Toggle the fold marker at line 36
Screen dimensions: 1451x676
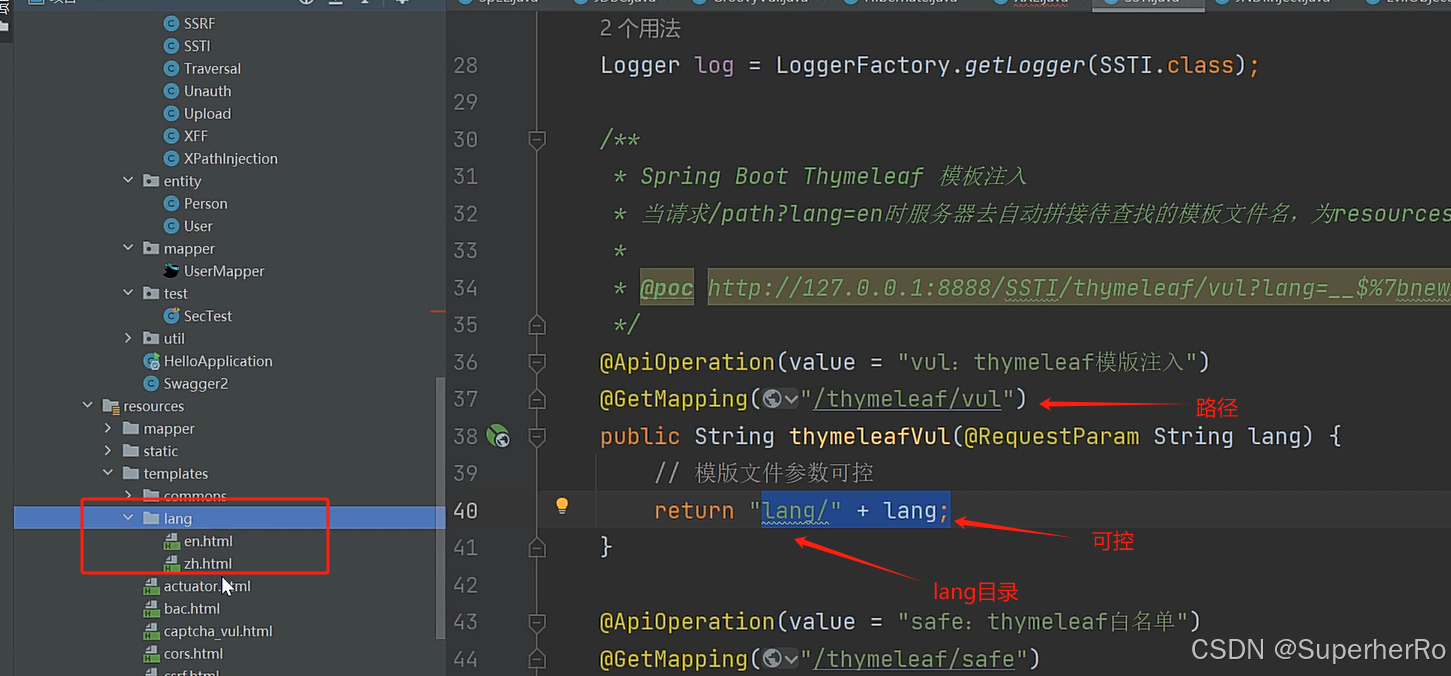pos(537,362)
